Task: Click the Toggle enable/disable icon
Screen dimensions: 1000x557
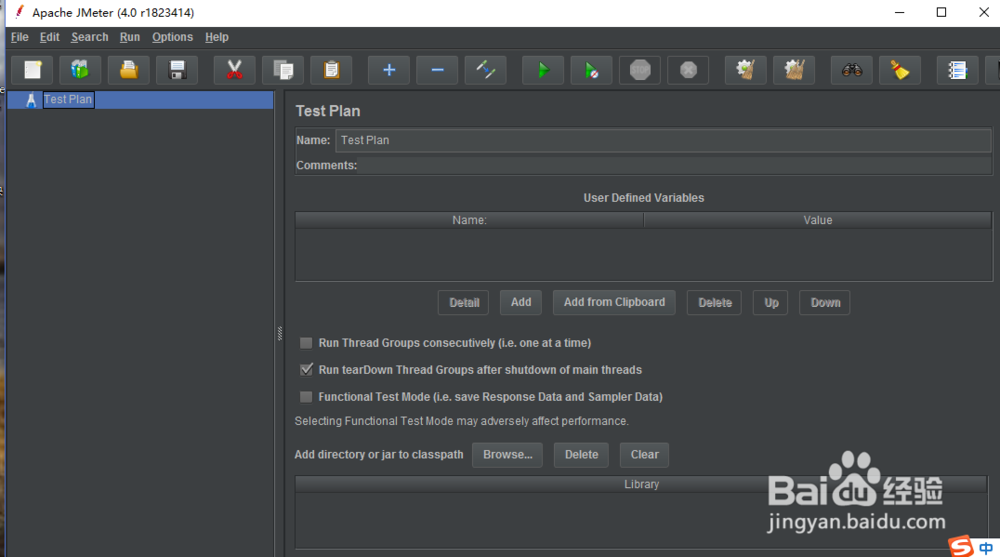Action: (x=486, y=70)
